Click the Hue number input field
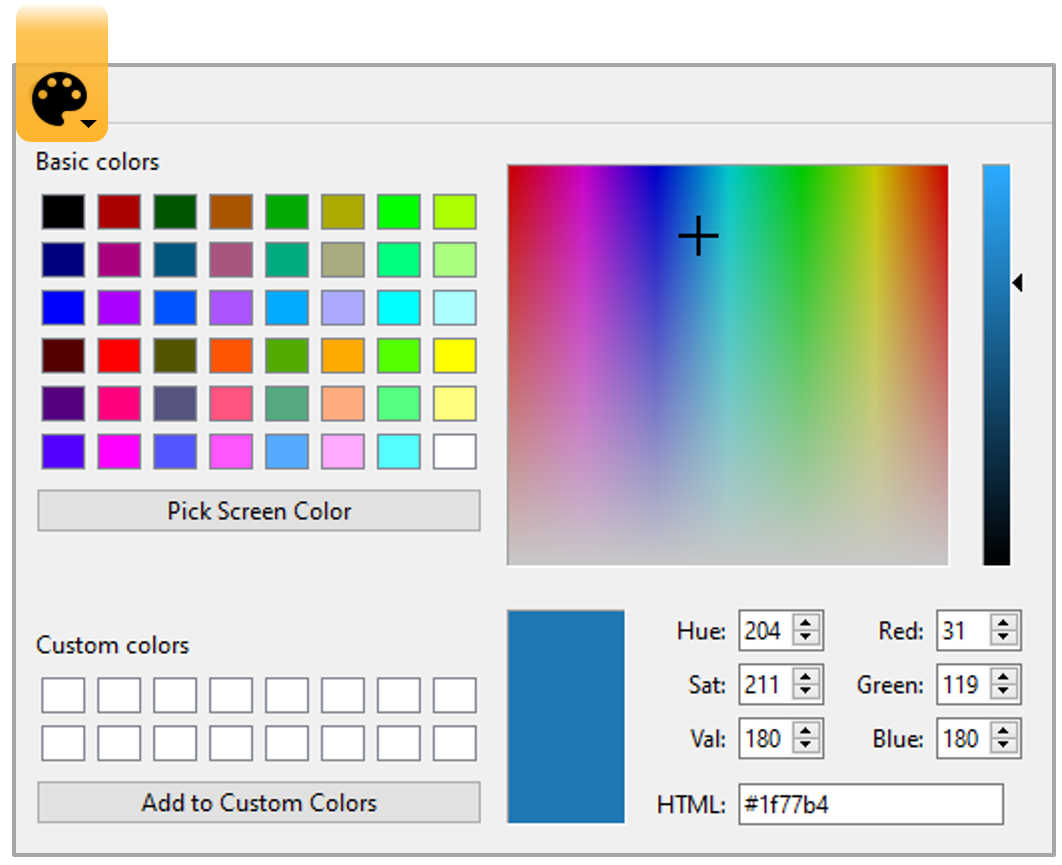 tap(765, 631)
